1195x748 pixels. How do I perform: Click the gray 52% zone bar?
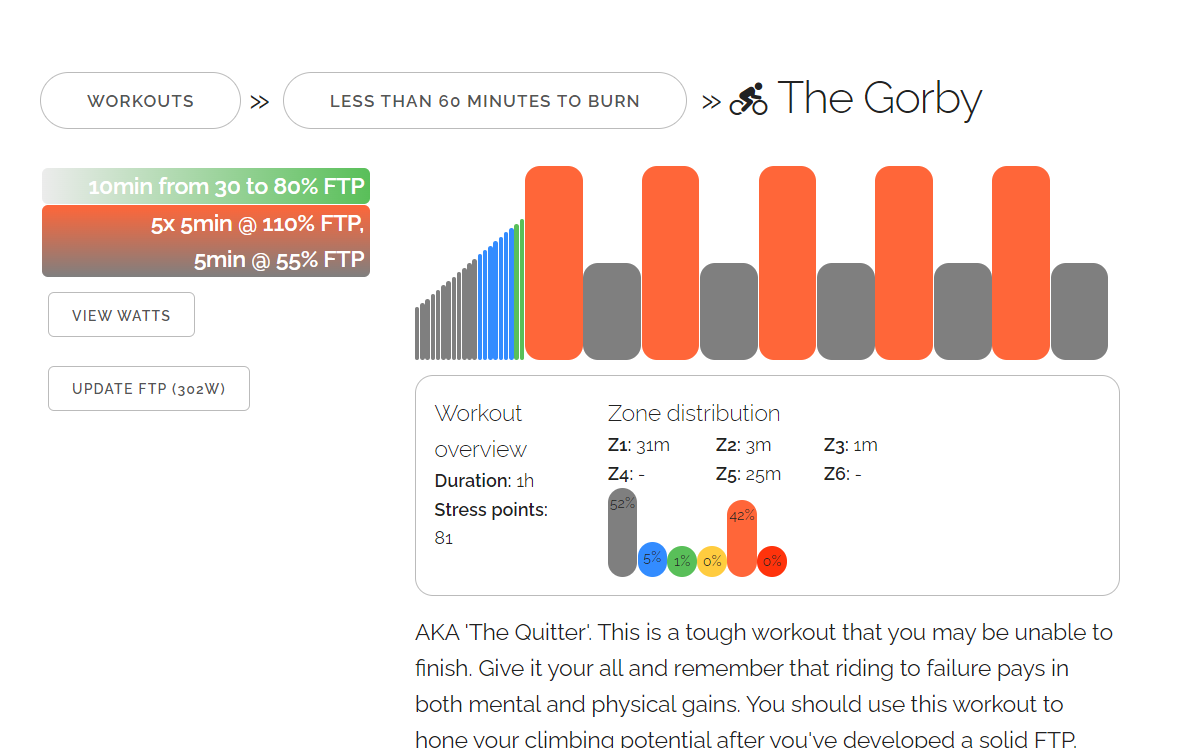[622, 533]
